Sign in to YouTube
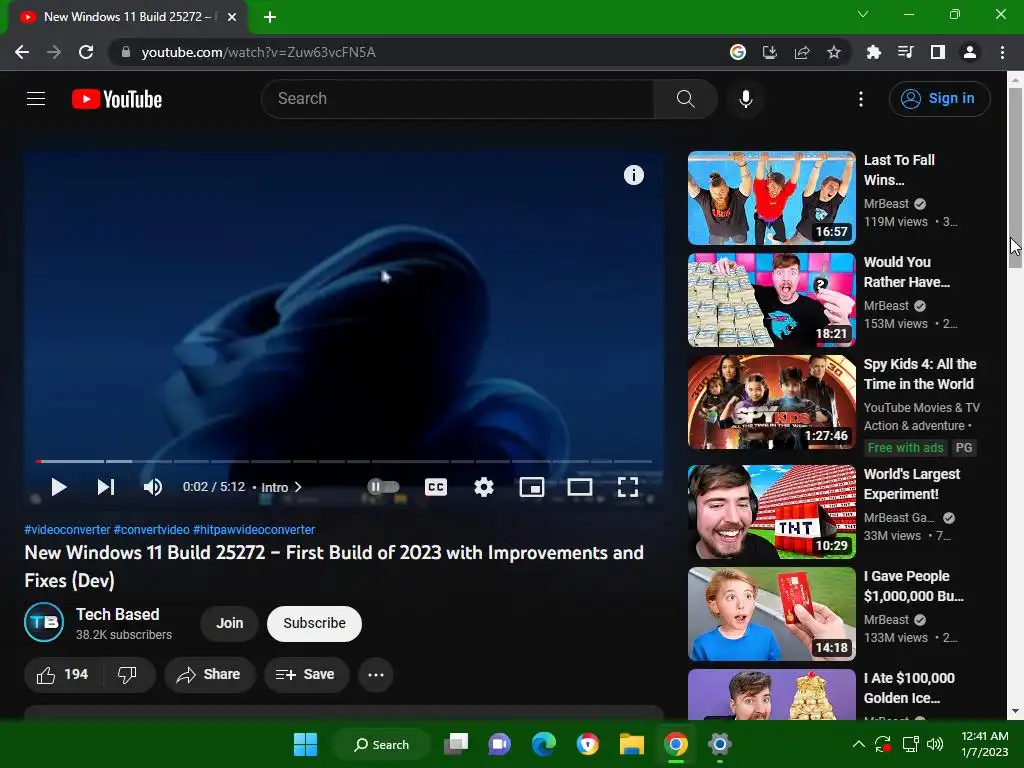The width and height of the screenshot is (1024, 768). pyautogui.click(x=939, y=99)
